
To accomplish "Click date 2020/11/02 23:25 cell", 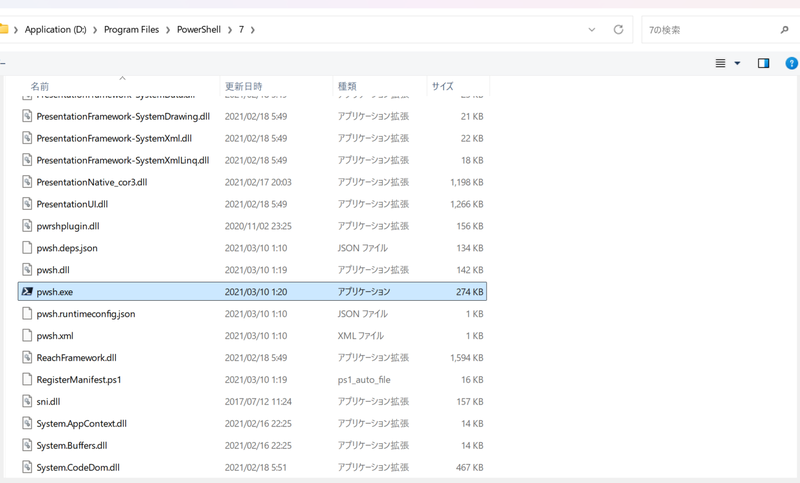I will coord(258,226).
